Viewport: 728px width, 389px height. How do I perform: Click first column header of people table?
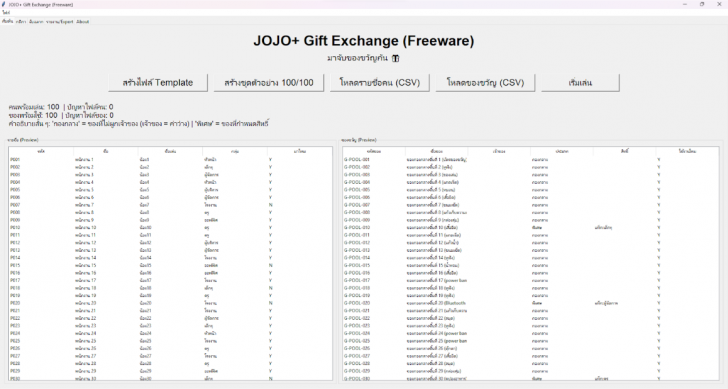point(41,151)
